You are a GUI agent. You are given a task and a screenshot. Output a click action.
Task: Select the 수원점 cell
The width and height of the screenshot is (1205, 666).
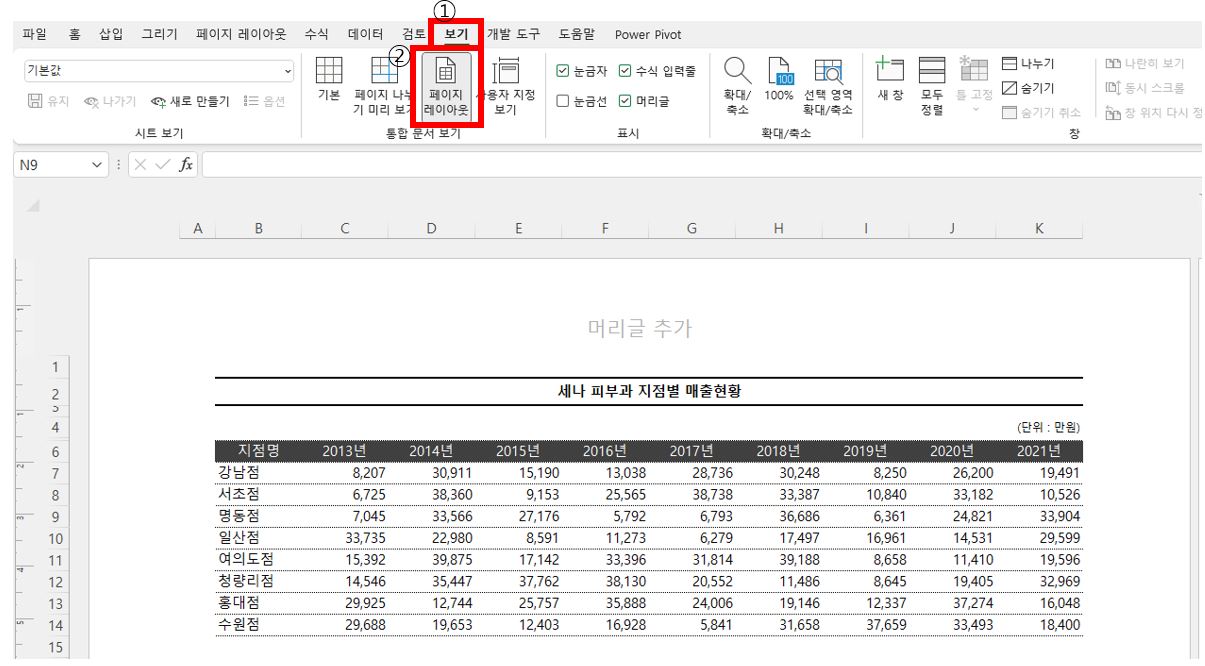point(258,625)
